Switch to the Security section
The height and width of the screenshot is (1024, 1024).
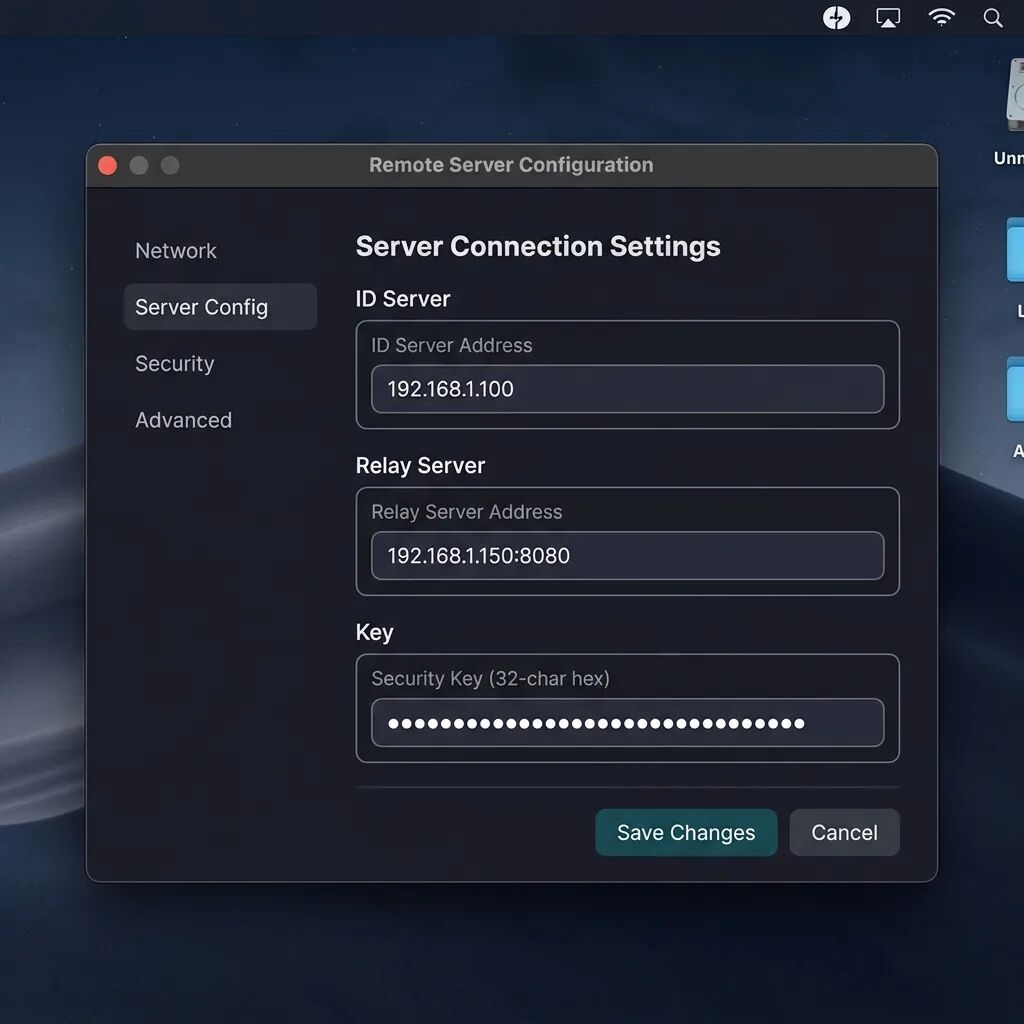[174, 364]
